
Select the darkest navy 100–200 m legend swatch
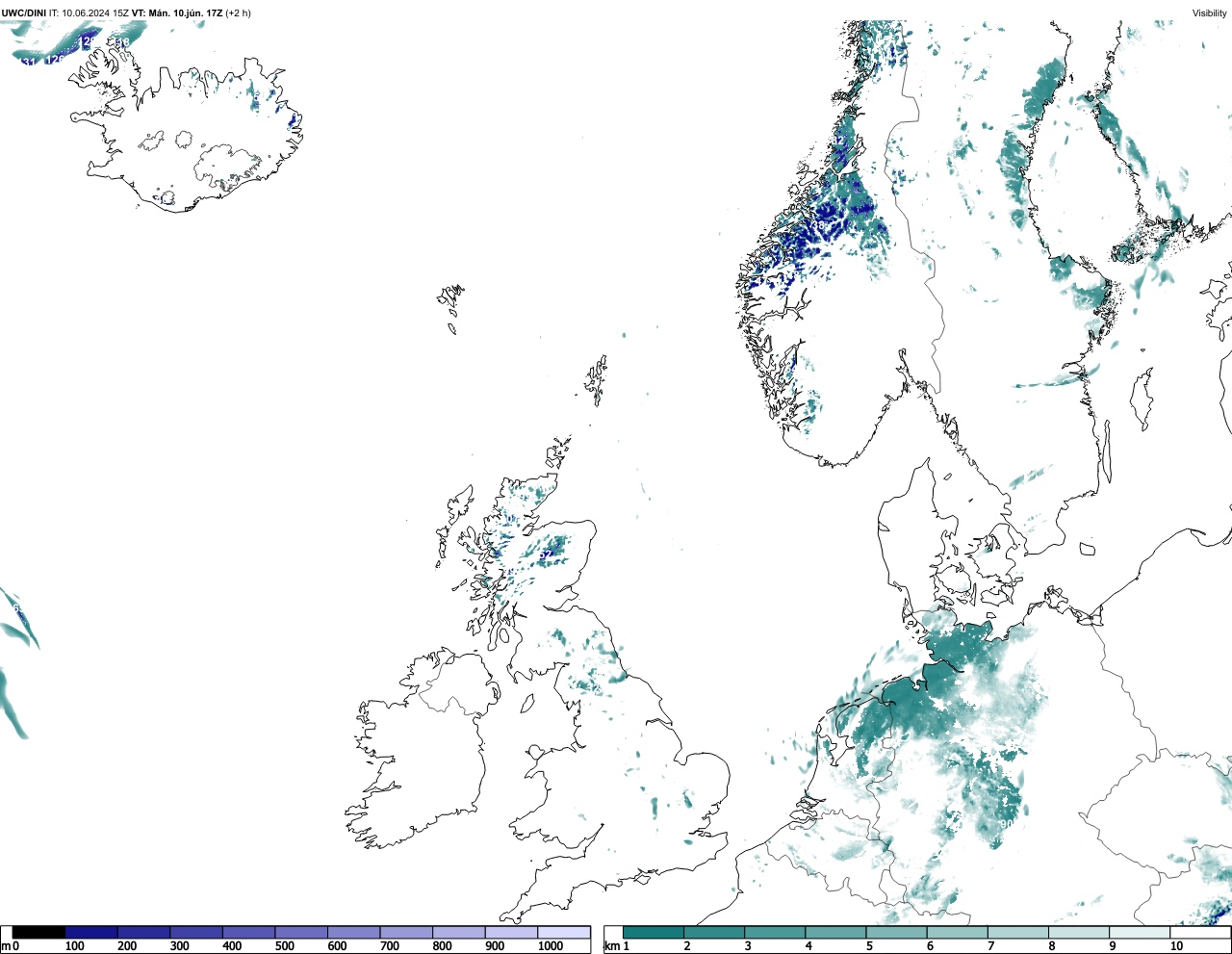91,932
